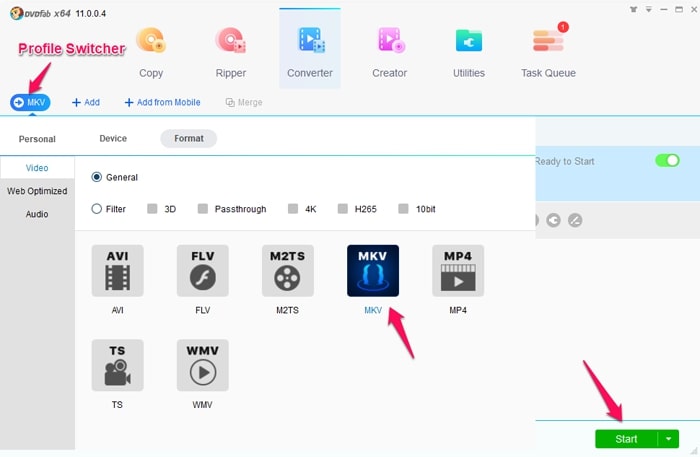This screenshot has width=700, height=457.
Task: Toggle the Ready to Start switch
Action: coord(667,161)
